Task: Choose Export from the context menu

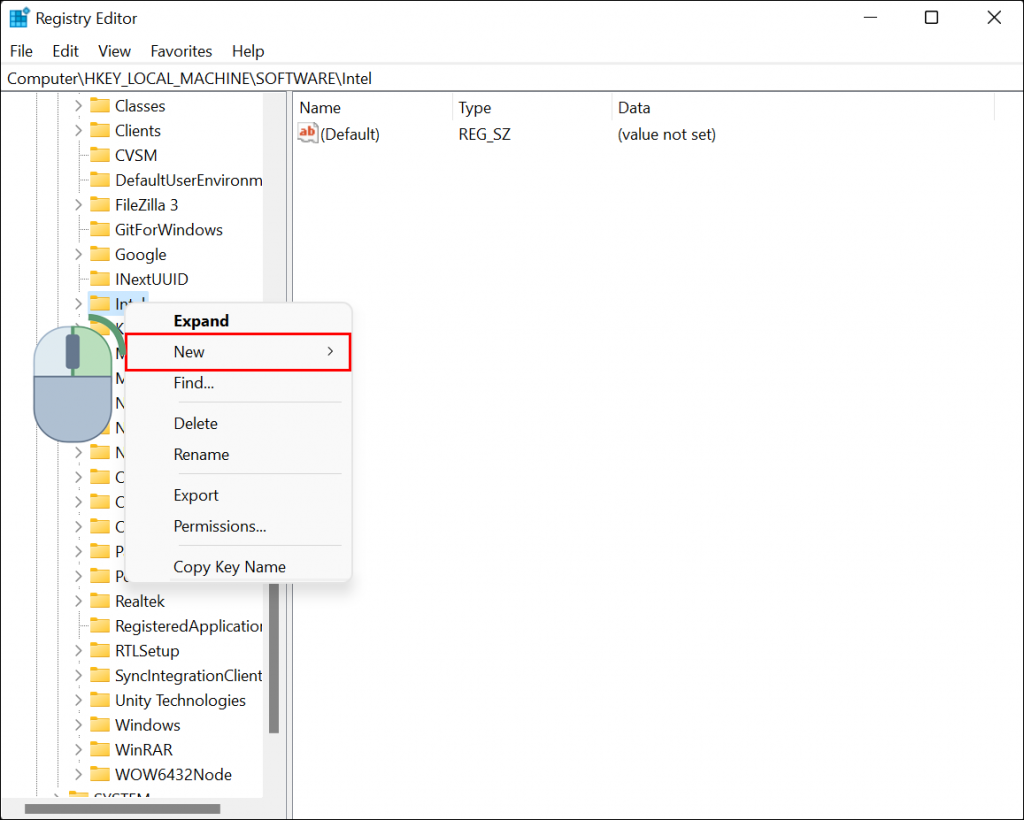Action: pyautogui.click(x=196, y=495)
